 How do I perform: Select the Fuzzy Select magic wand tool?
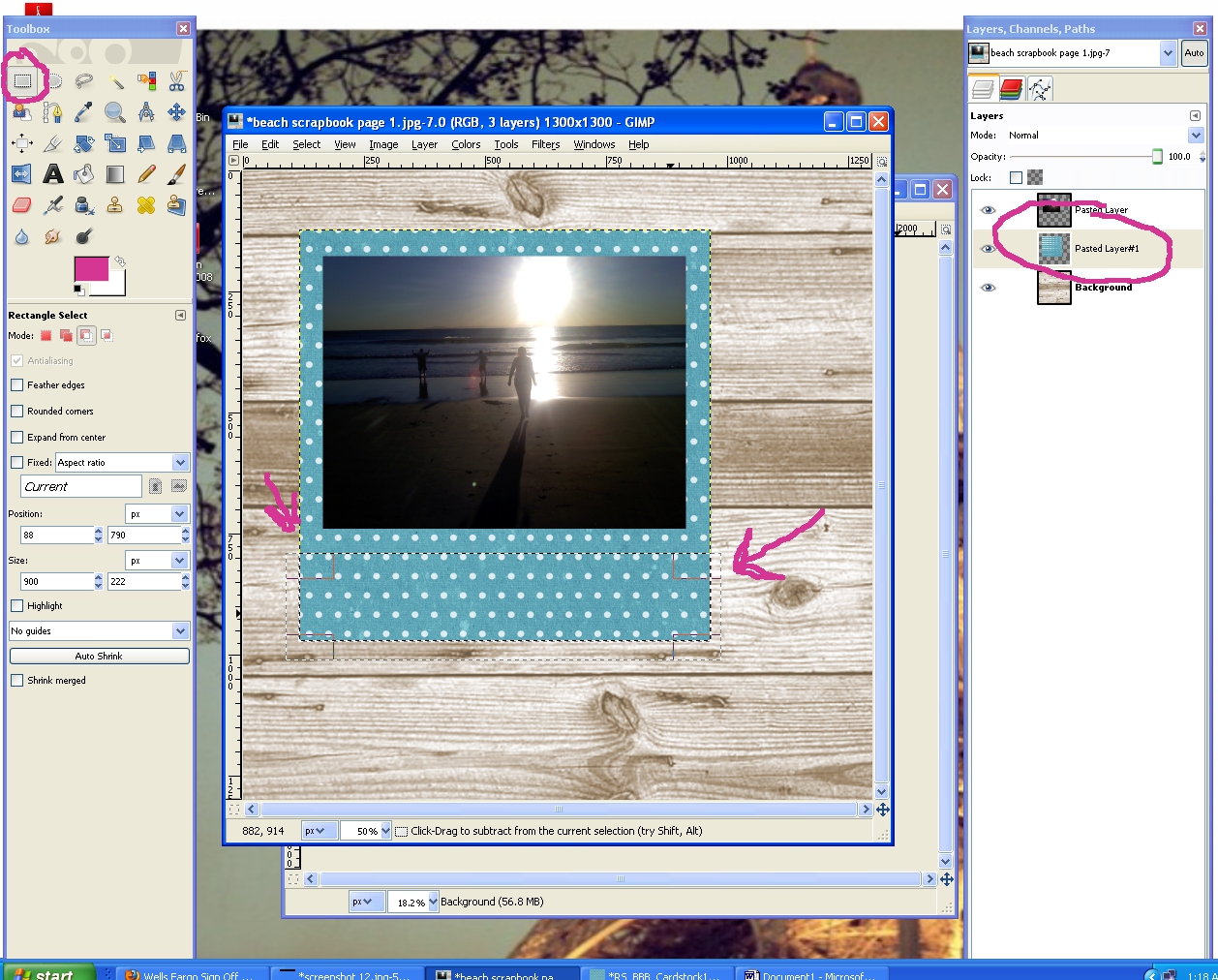click(115, 81)
